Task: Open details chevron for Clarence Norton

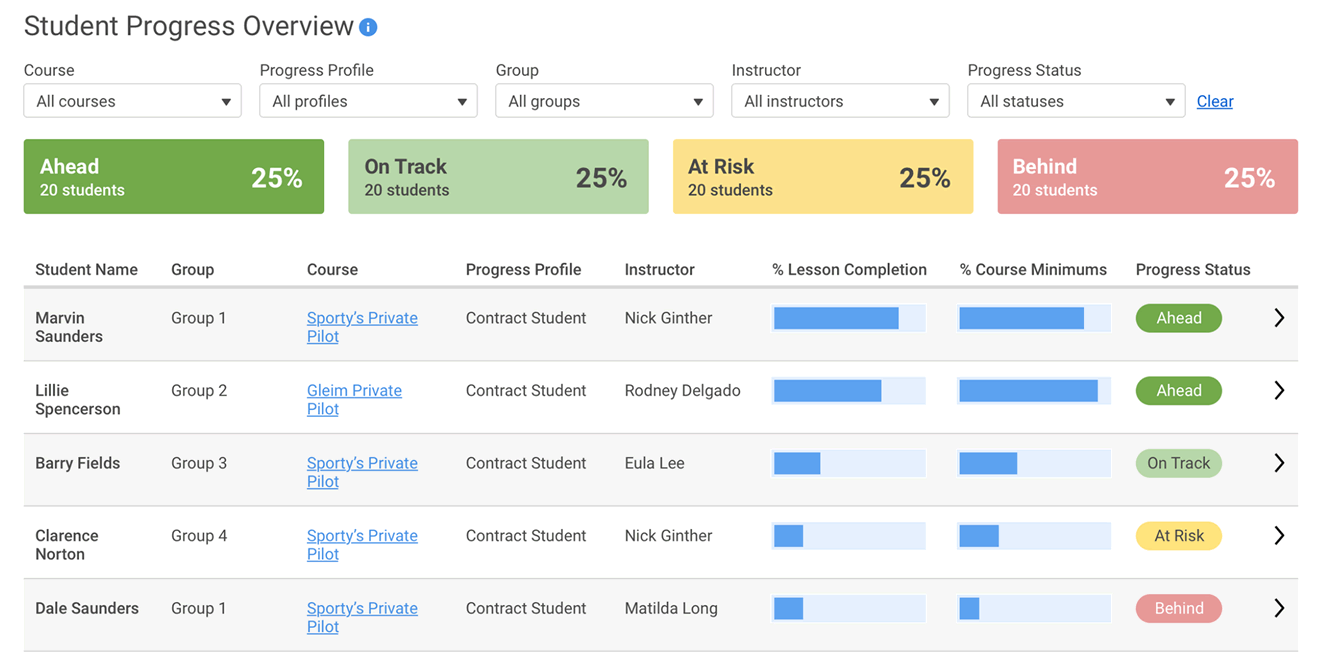Action: coord(1279,535)
